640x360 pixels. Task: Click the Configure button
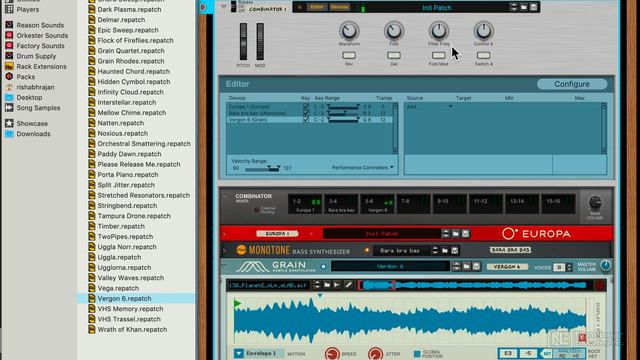pos(572,84)
